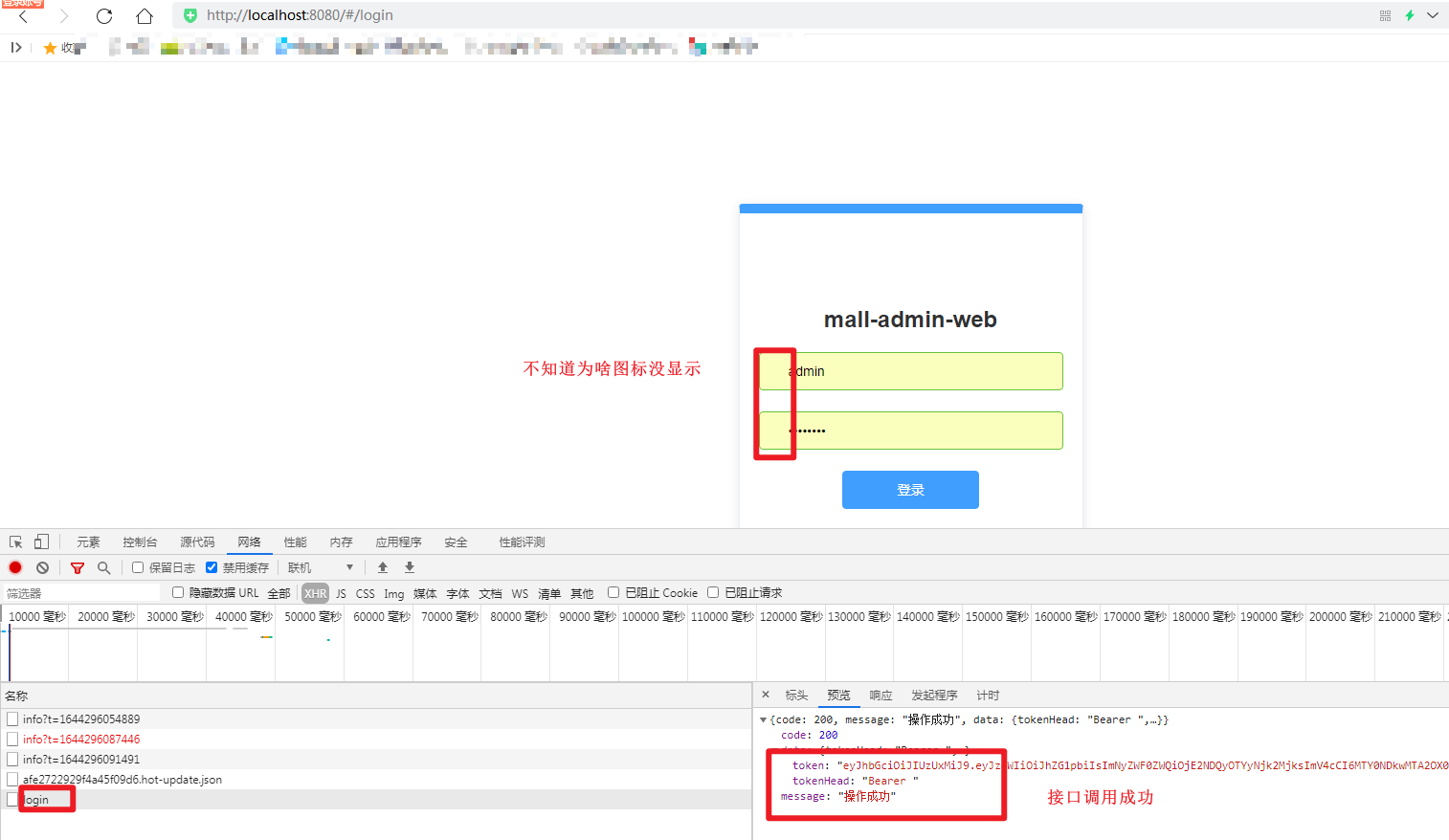Click the 登录 login button
Image resolution: width=1449 pixels, height=840 pixels.
tap(910, 489)
